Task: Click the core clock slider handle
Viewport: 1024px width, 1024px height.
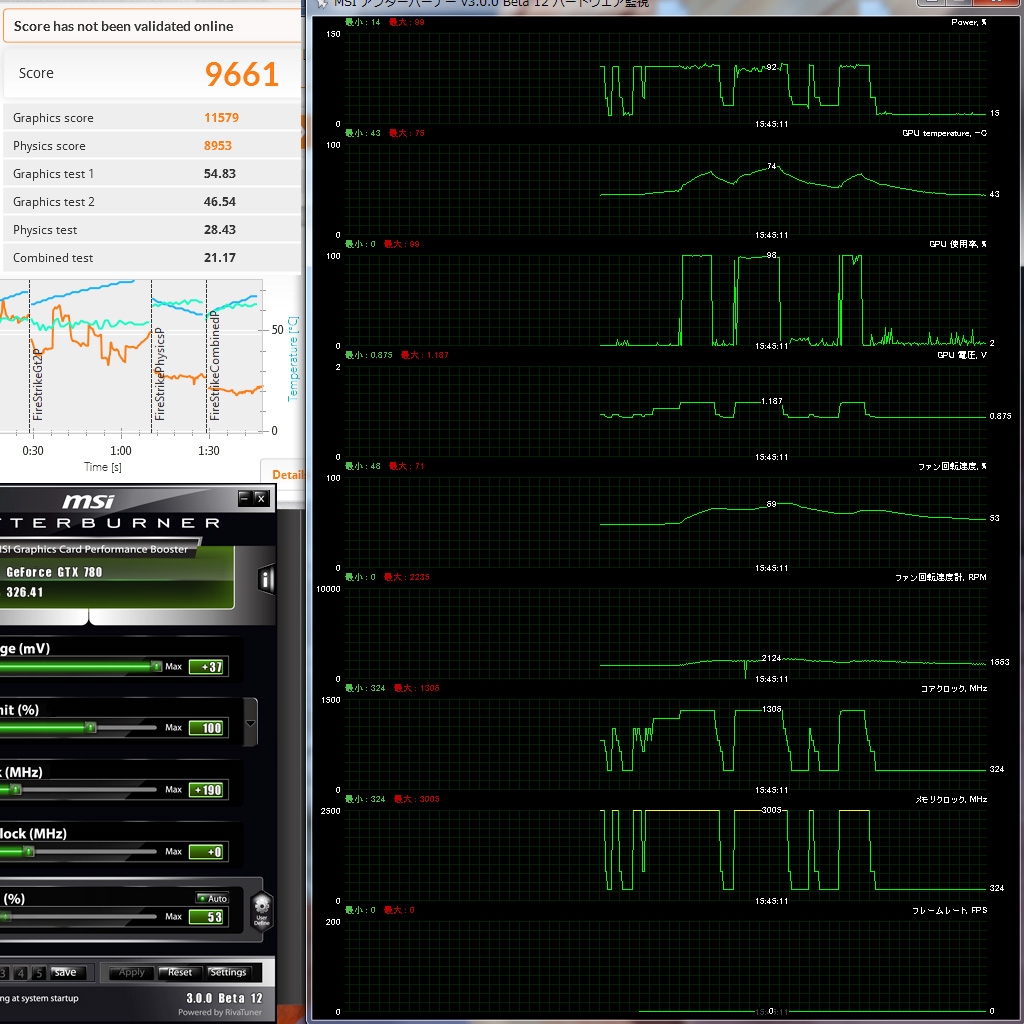Action: click(x=16, y=790)
